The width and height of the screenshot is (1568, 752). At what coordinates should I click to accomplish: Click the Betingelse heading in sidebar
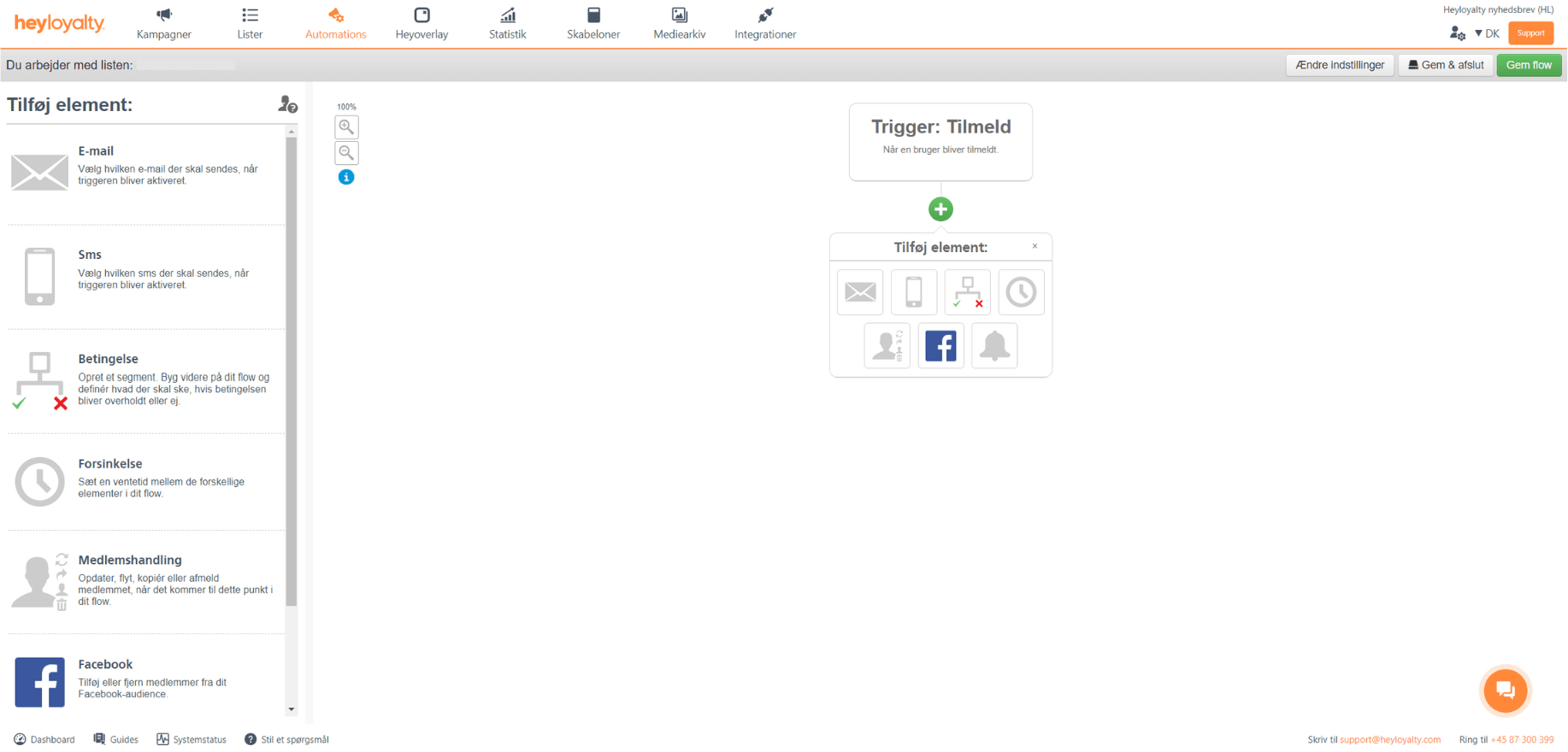point(108,359)
